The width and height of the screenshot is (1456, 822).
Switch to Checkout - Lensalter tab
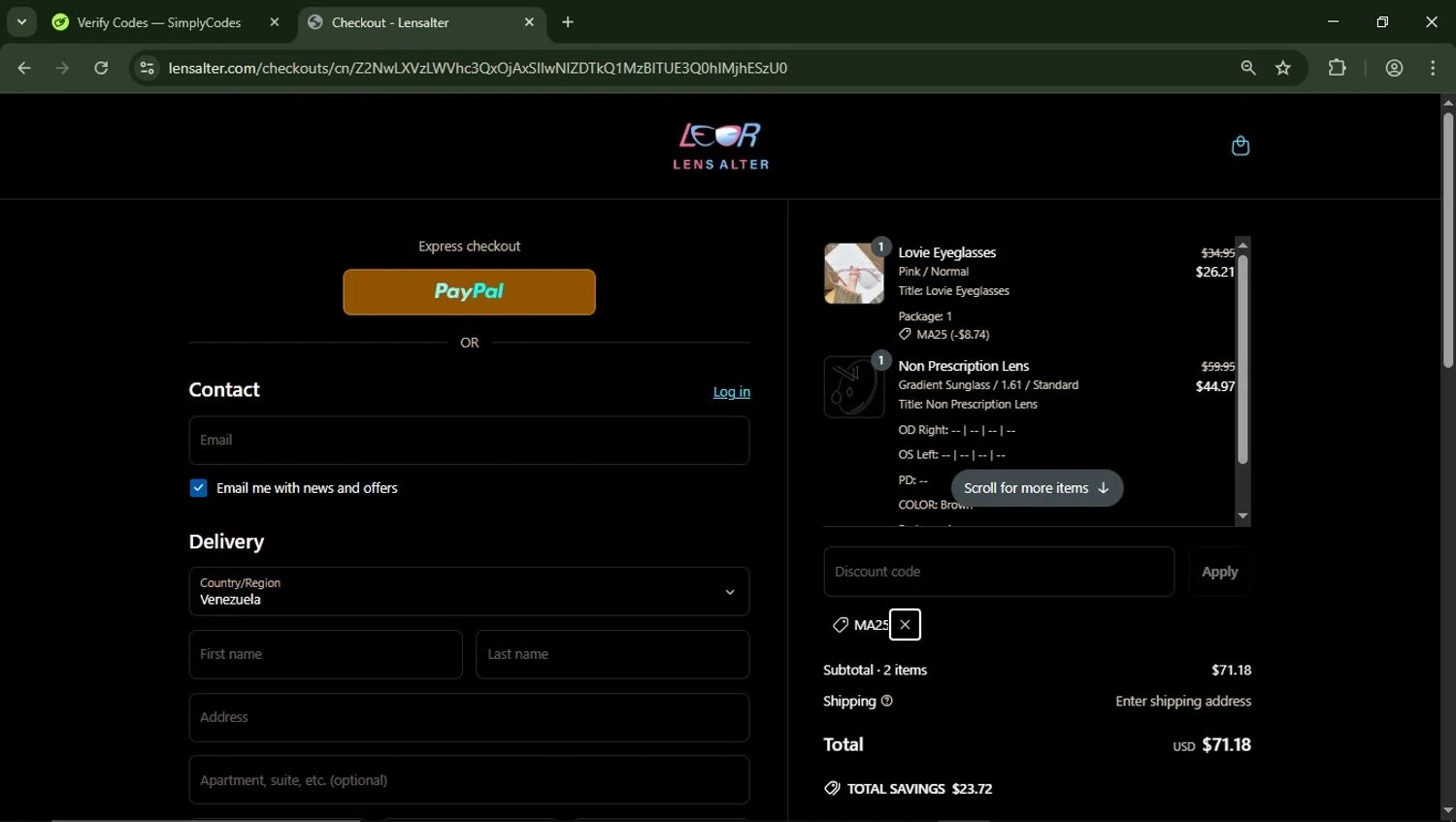[390, 22]
